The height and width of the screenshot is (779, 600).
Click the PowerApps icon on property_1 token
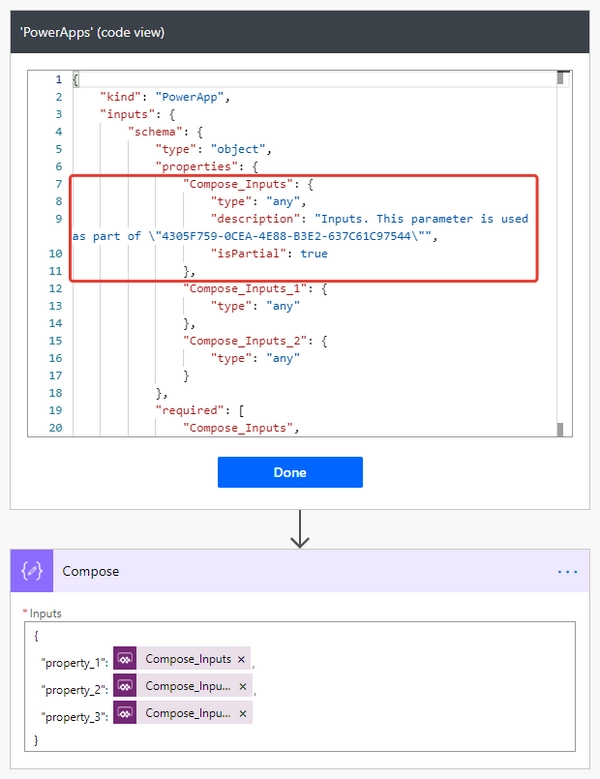[x=125, y=659]
